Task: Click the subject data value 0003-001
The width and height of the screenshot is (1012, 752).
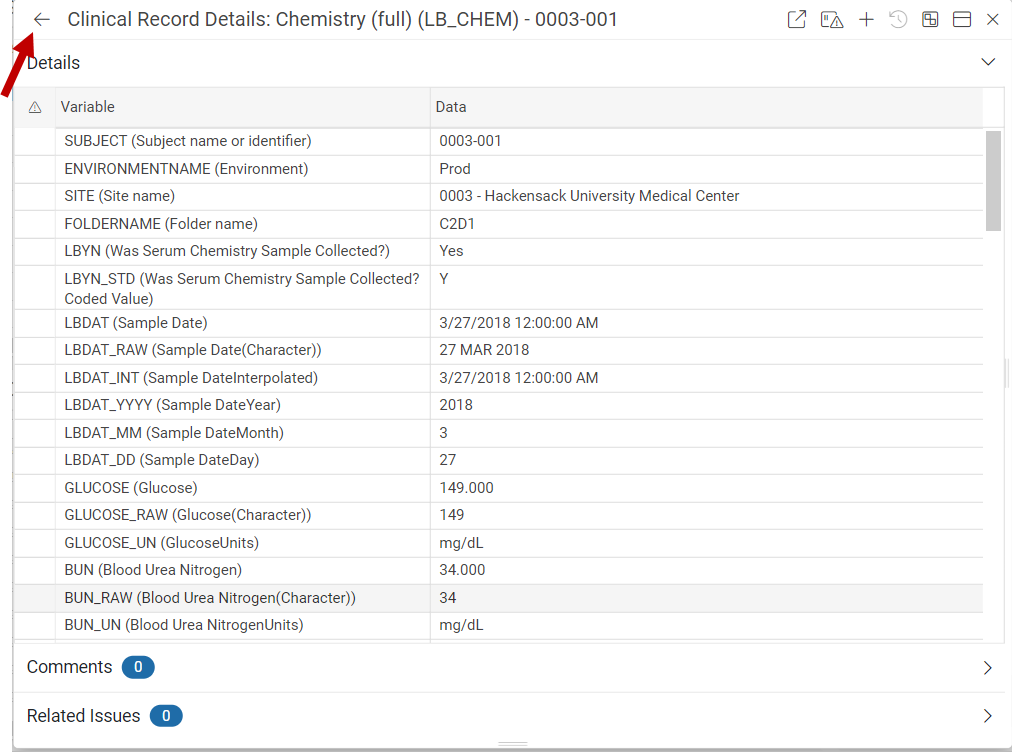Action: pos(471,141)
